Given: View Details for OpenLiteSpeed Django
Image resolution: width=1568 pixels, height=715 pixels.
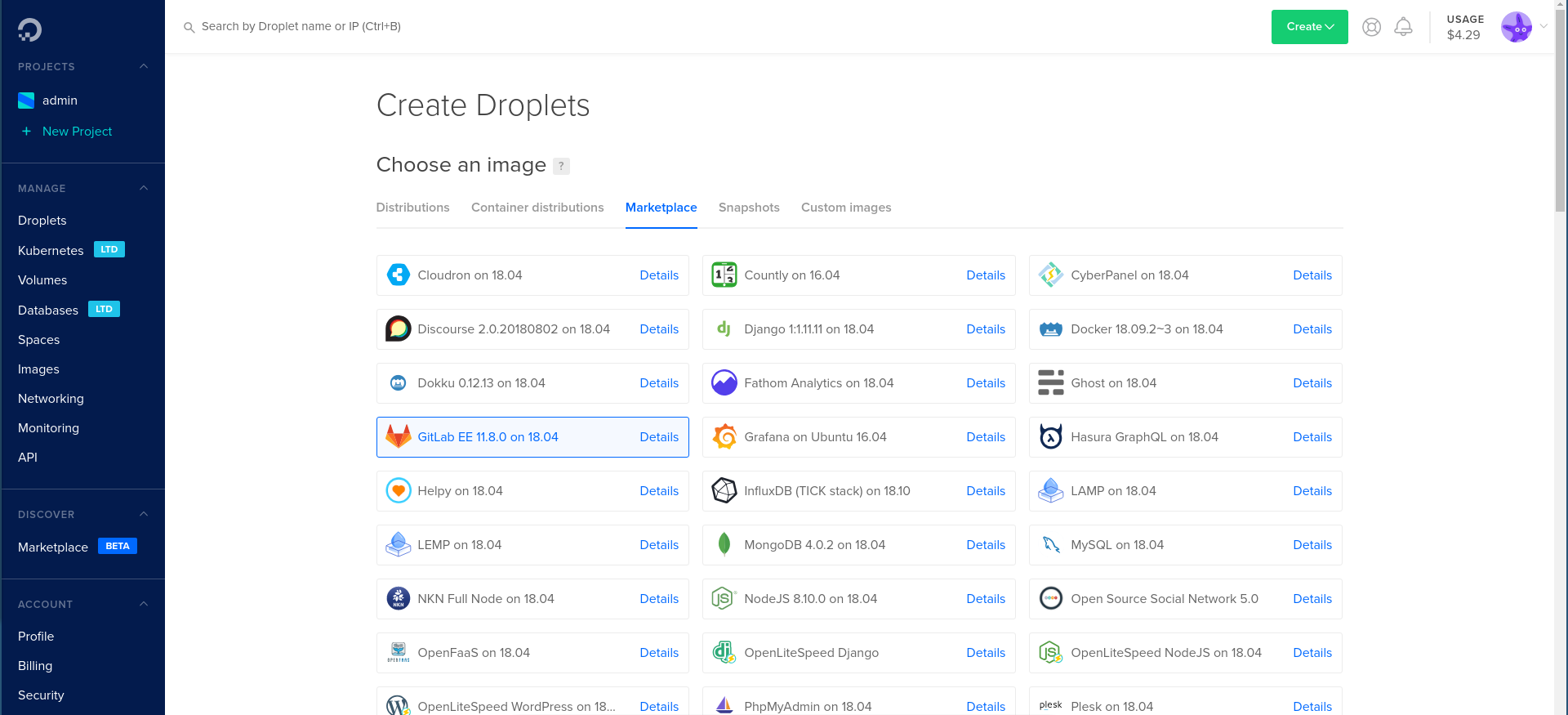Looking at the screenshot, I should 986,653.
